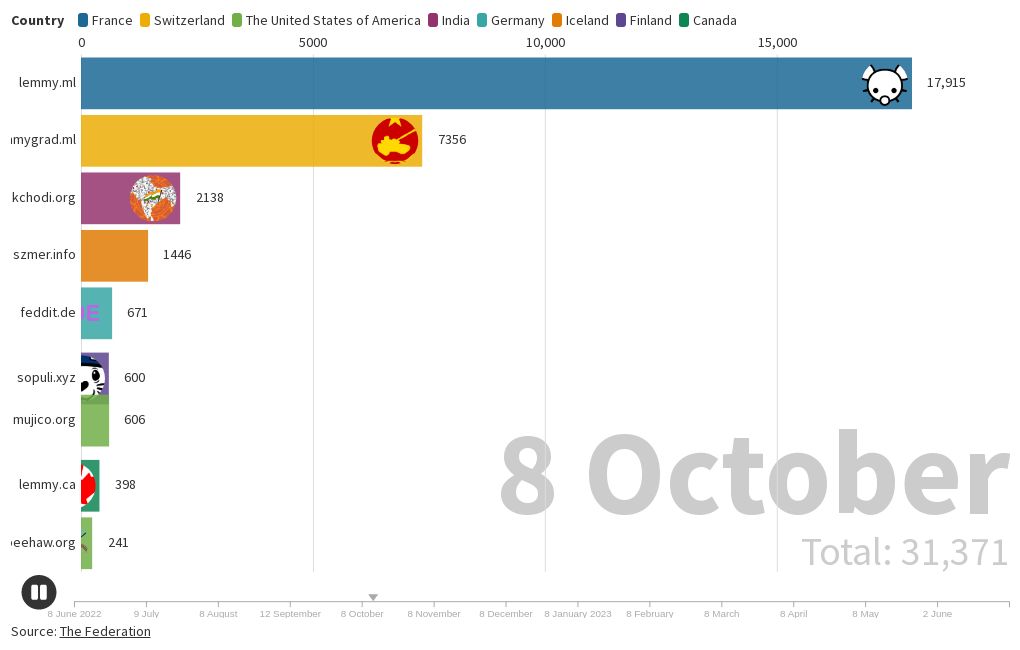
Task: Click the orange szmer.info bar
Action: point(114,256)
